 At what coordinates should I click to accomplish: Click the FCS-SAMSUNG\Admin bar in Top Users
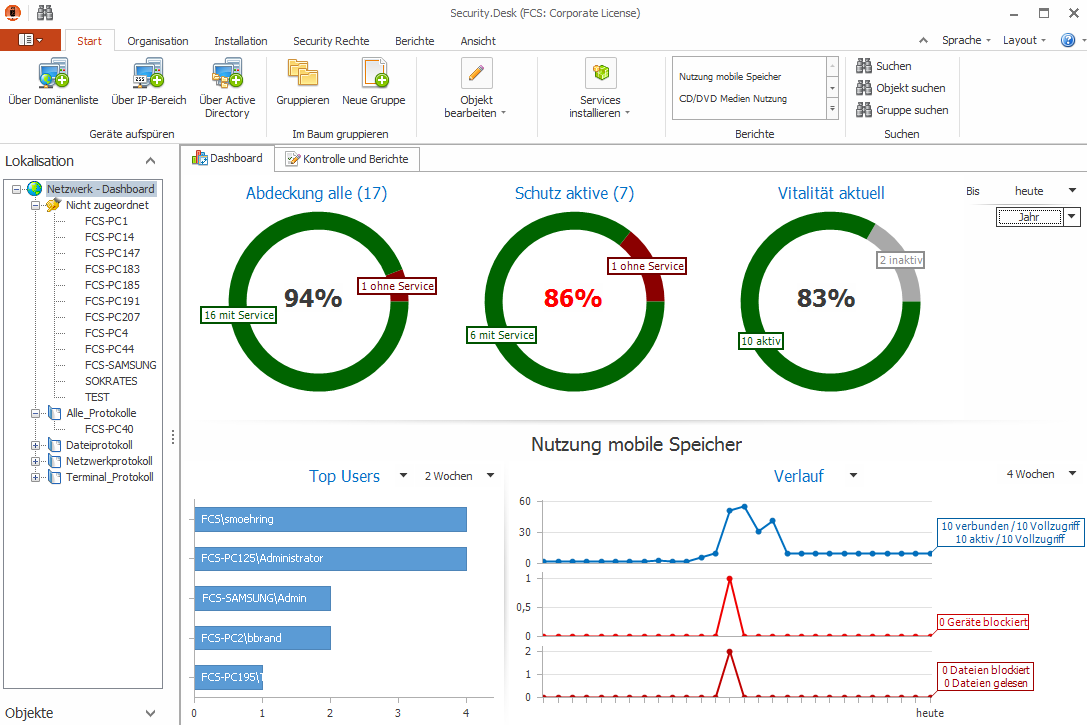(263, 598)
